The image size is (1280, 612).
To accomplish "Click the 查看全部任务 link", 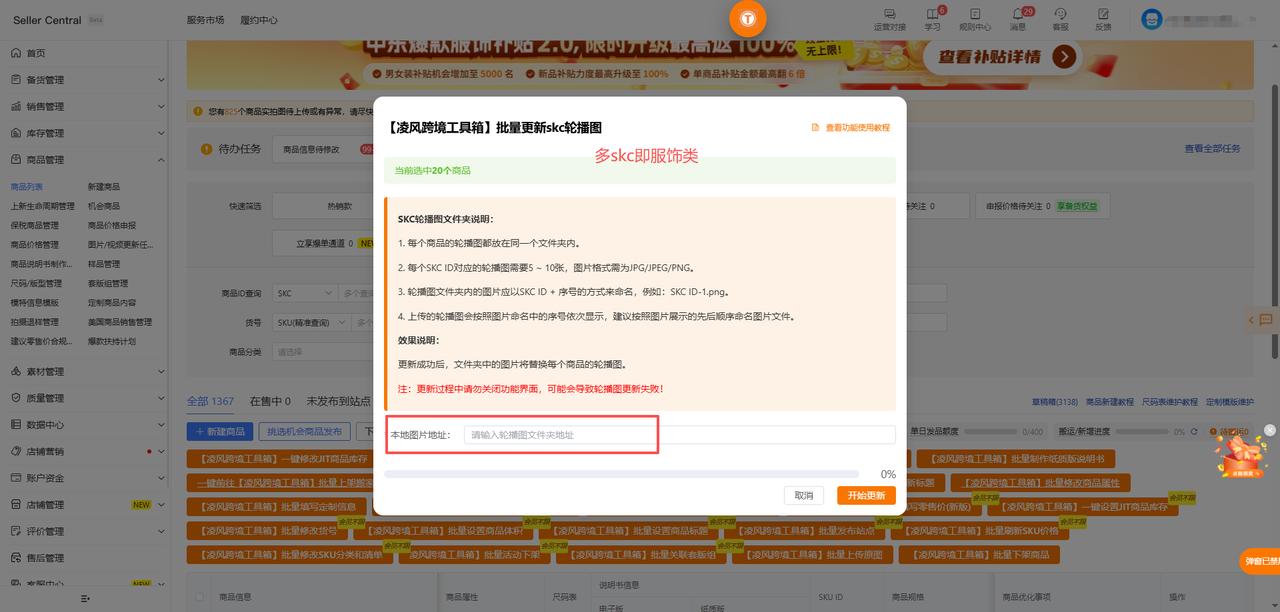I will pos(1212,149).
